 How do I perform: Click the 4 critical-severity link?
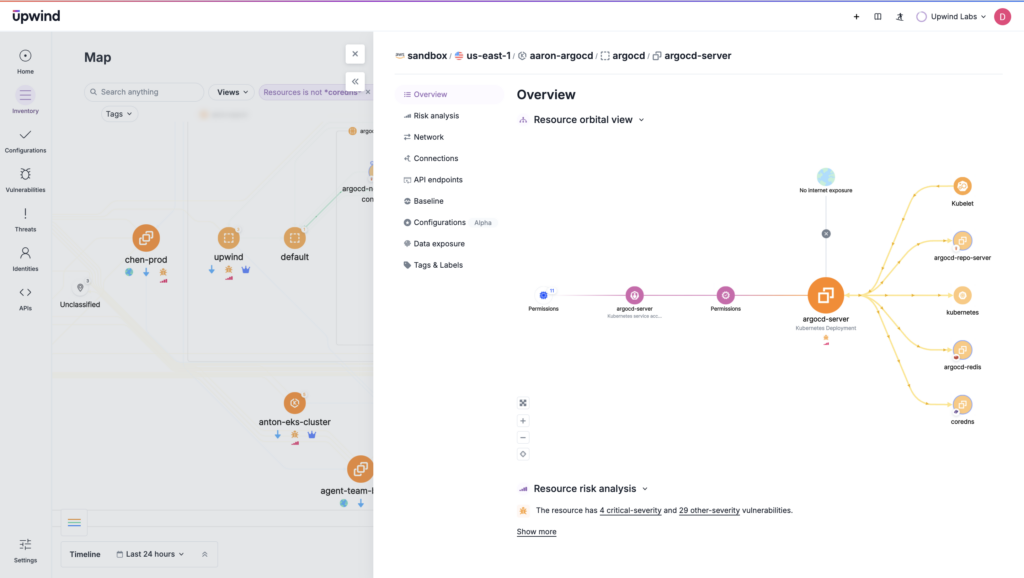[x=630, y=511]
